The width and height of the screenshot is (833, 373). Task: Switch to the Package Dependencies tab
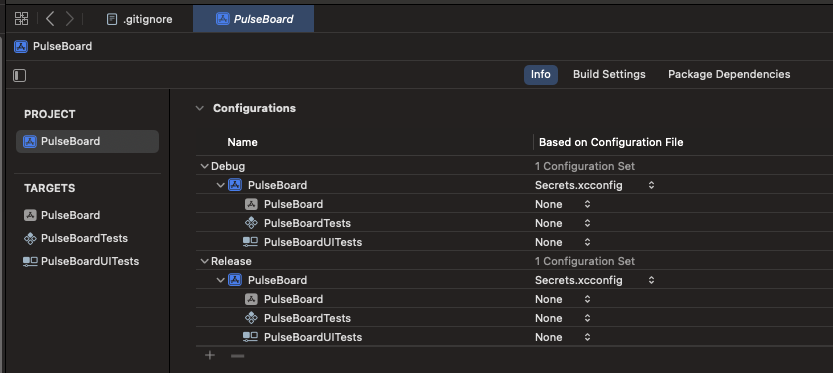(x=729, y=74)
